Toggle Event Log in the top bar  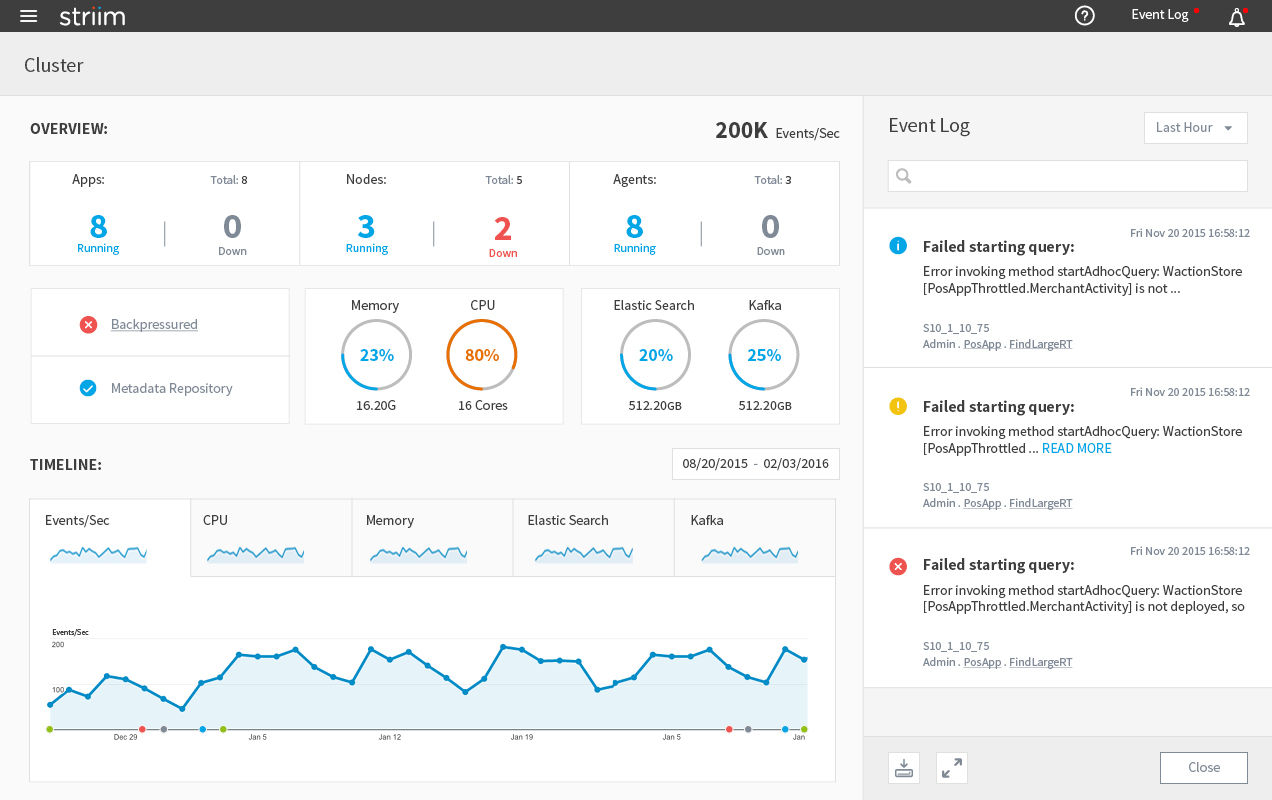(x=1160, y=15)
